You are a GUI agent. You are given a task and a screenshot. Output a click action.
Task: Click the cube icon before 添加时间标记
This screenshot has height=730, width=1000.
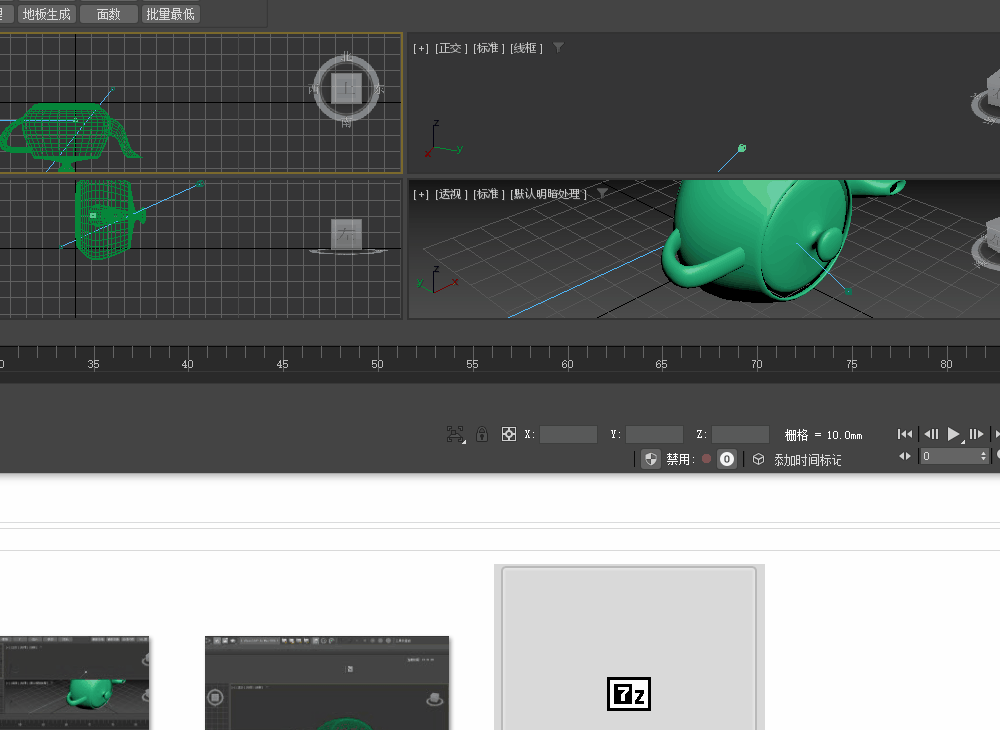click(758, 459)
